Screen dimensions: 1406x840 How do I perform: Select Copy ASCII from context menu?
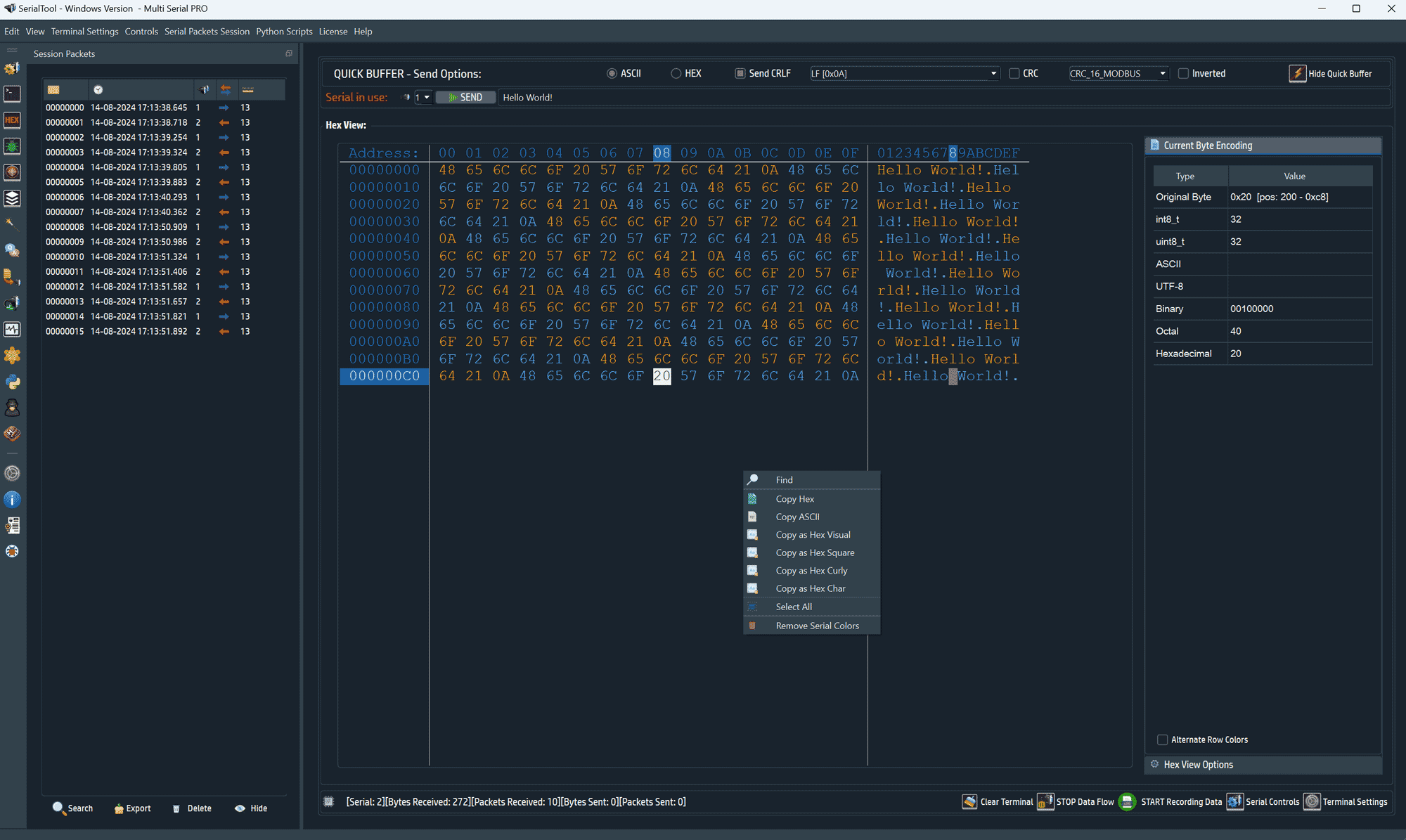(797, 516)
